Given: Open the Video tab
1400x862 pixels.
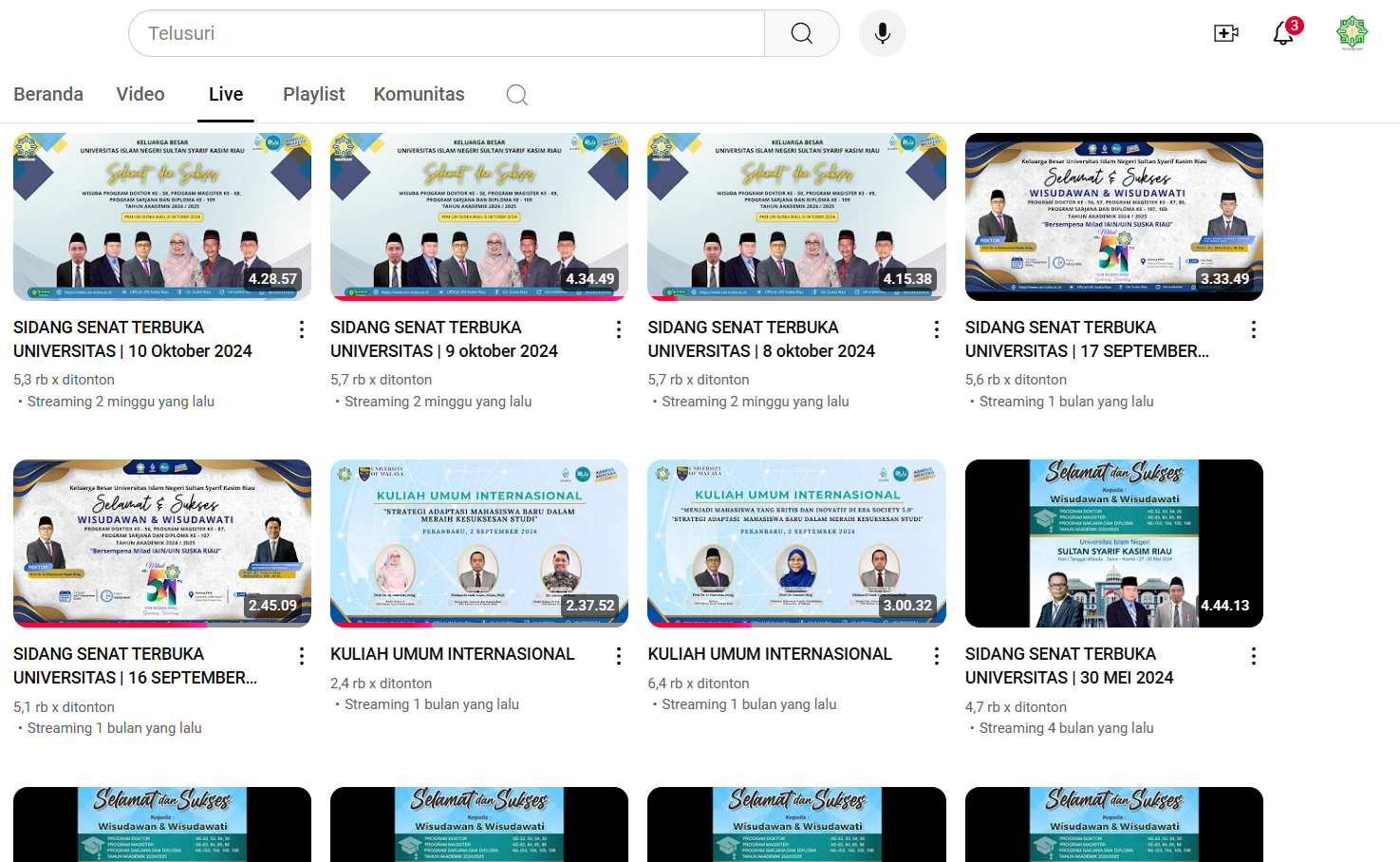Looking at the screenshot, I should pyautogui.click(x=140, y=94).
